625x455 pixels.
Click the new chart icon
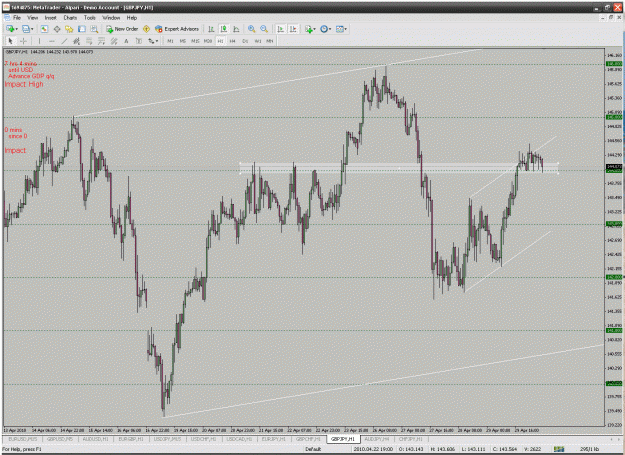coord(10,29)
